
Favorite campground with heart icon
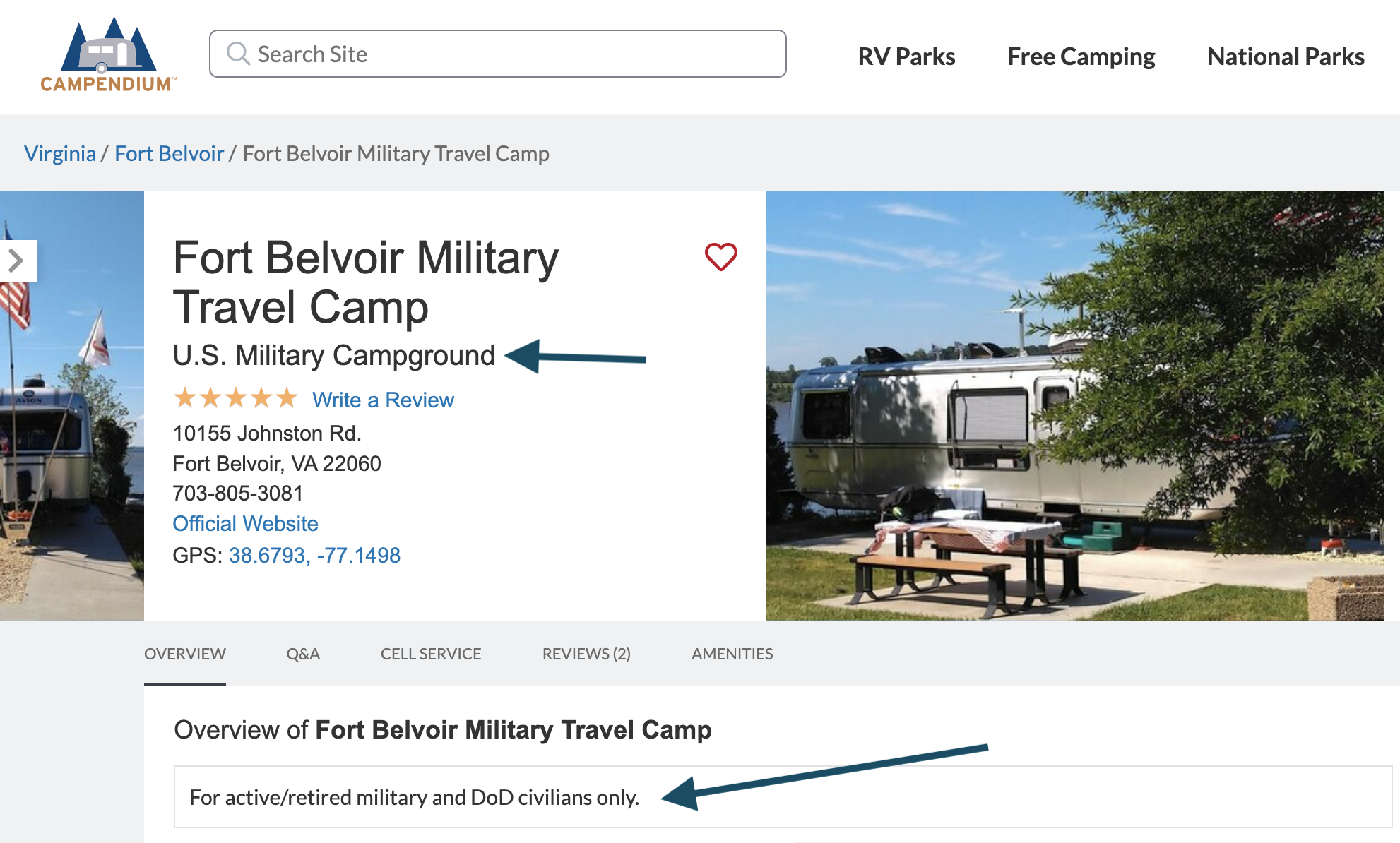point(720,256)
